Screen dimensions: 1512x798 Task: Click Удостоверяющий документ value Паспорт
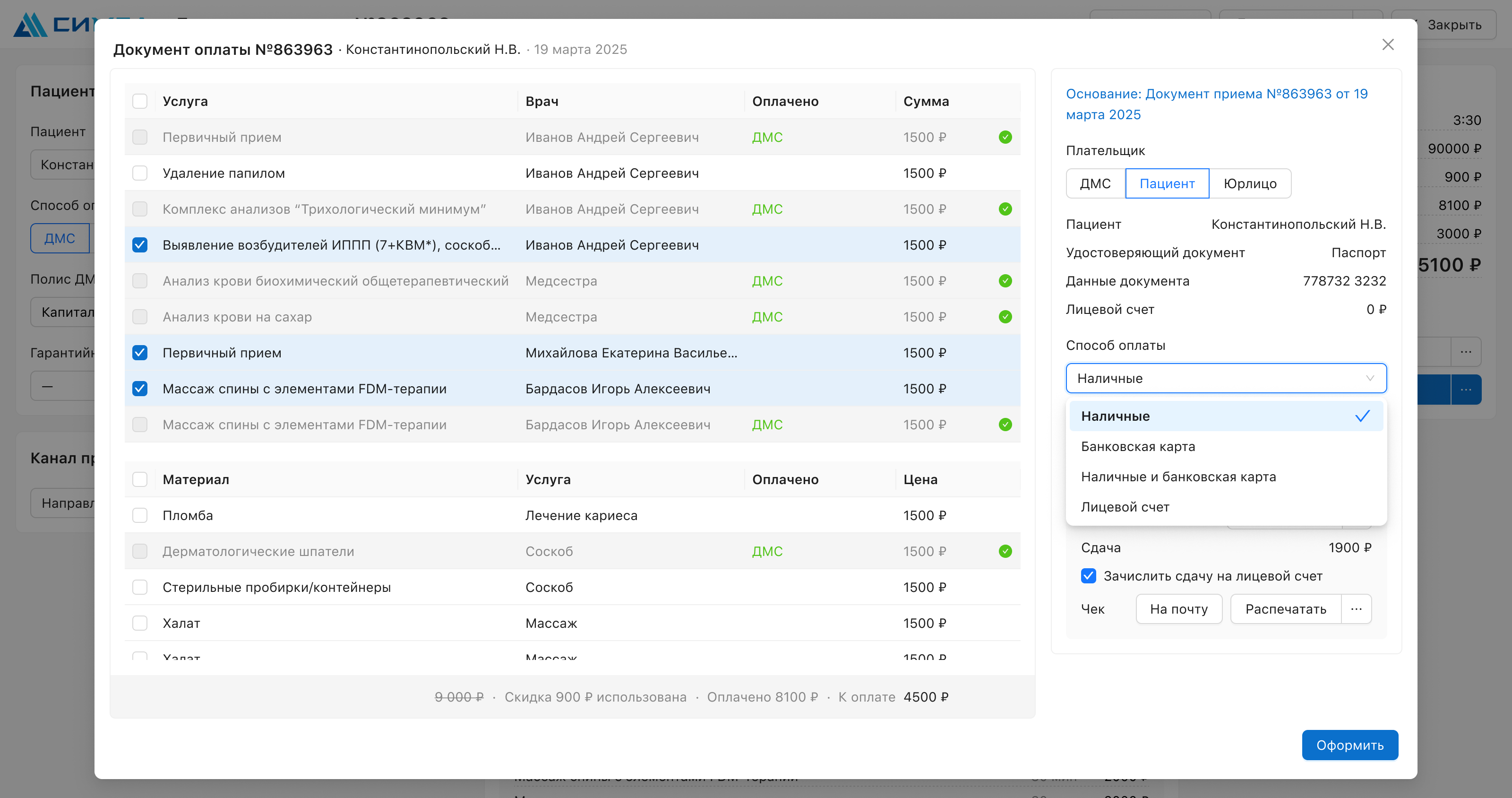coord(1358,253)
